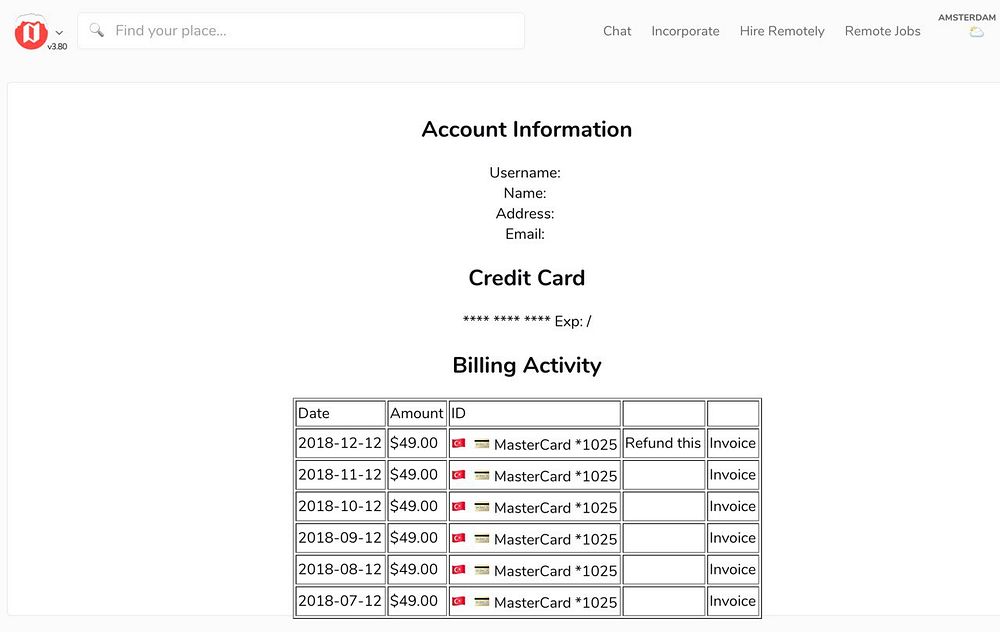Screen dimensions: 1000x632
Task: Click the Account Information heading
Action: (527, 129)
